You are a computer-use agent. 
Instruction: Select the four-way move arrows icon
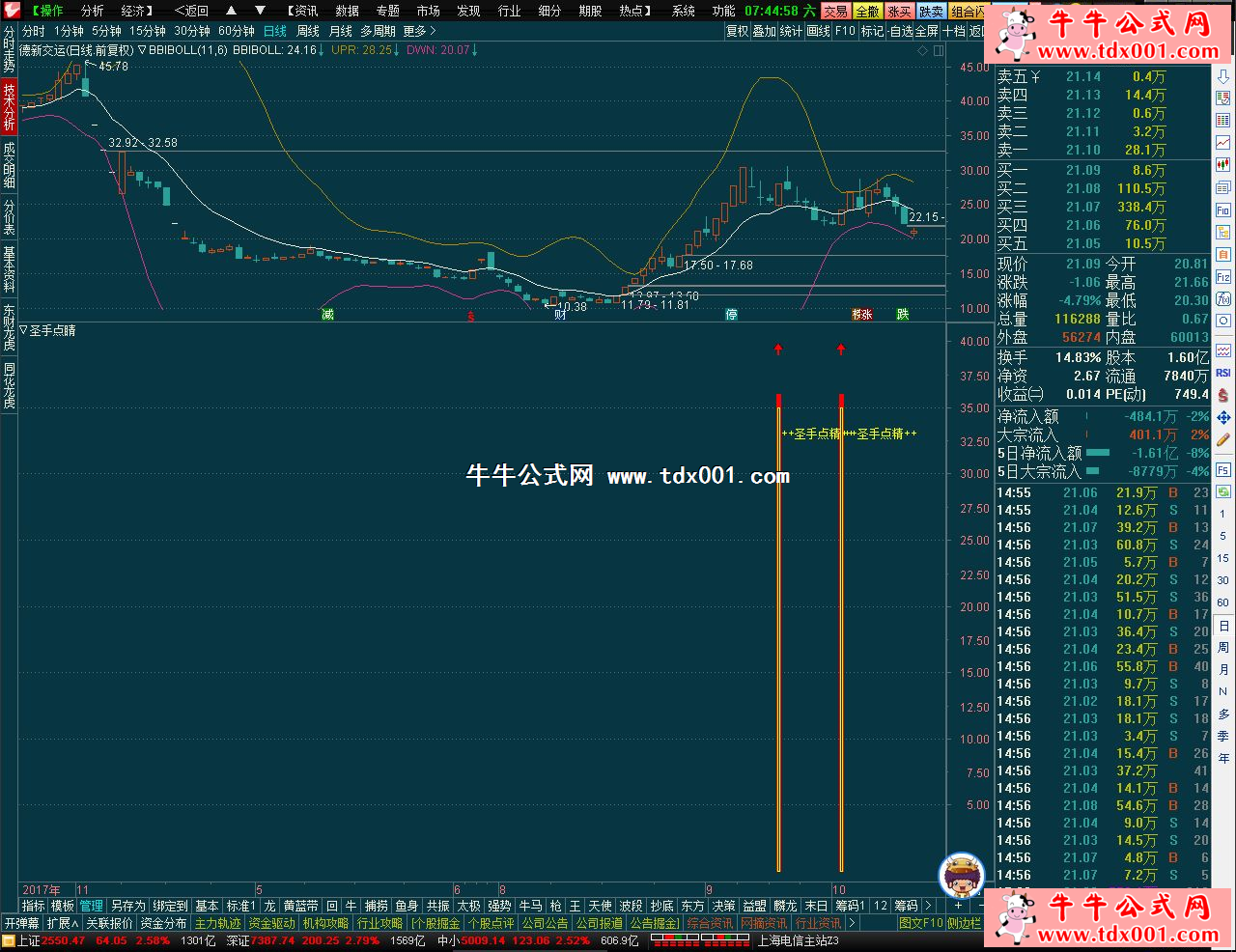coord(1223,417)
